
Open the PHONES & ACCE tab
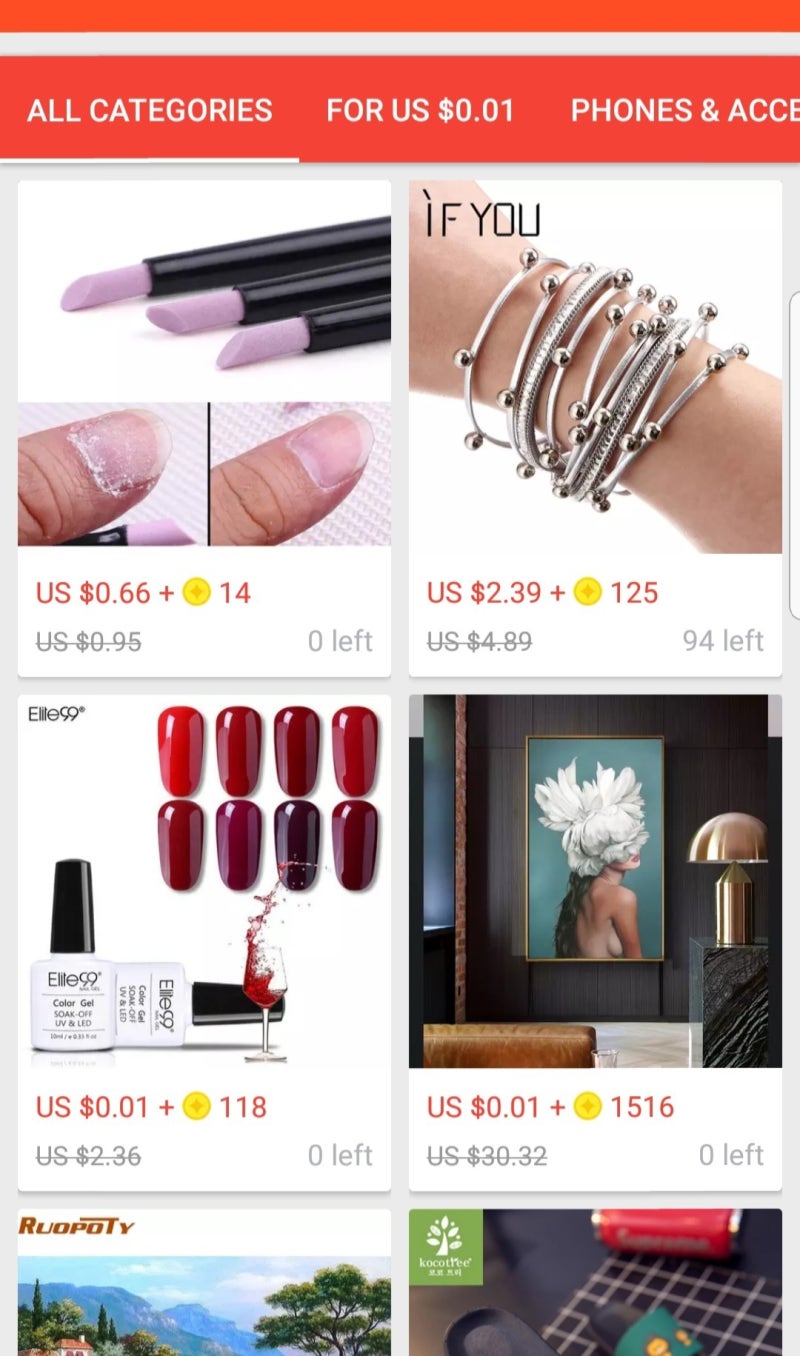[685, 110]
